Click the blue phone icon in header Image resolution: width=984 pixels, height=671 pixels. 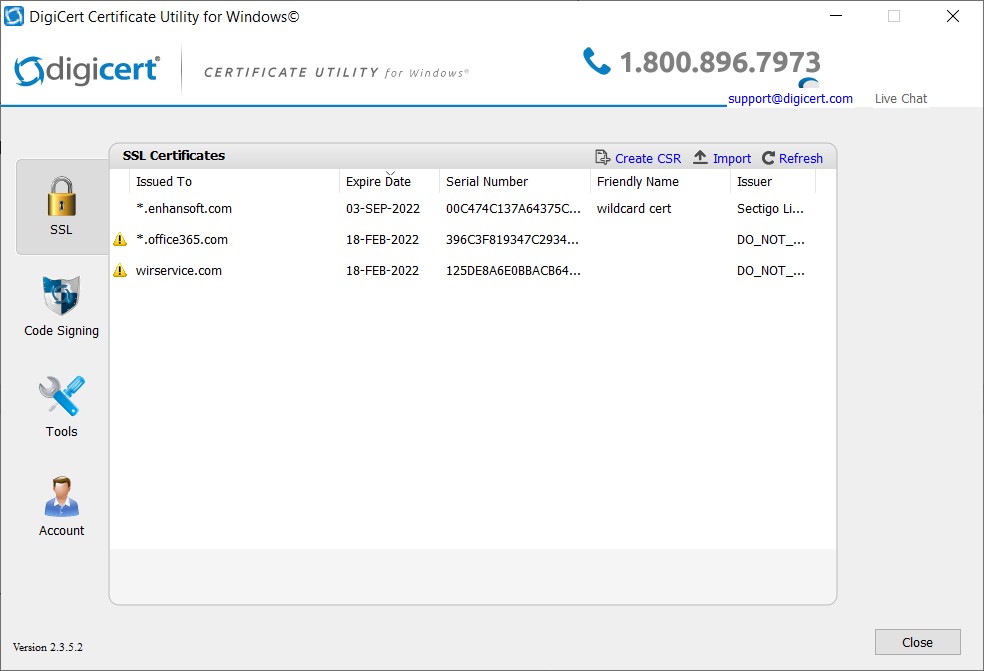coord(597,61)
